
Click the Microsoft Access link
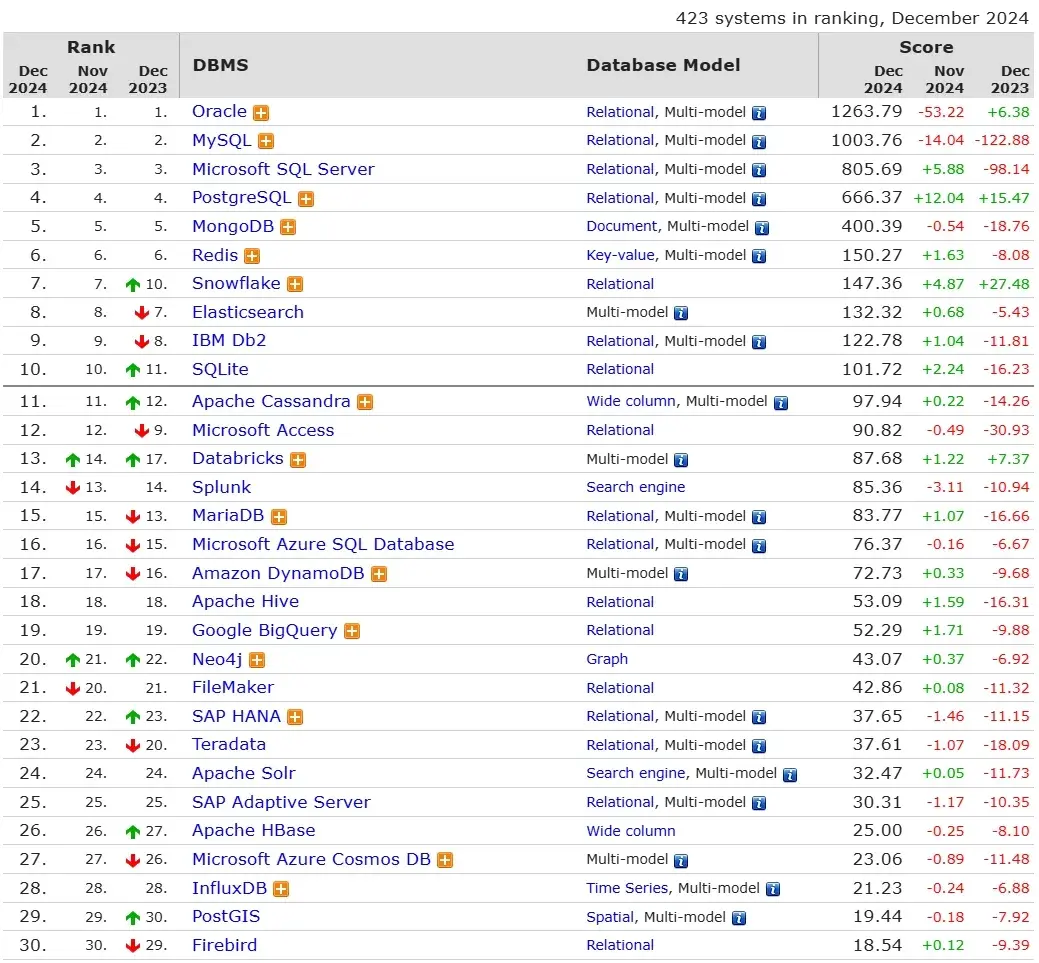[263, 430]
